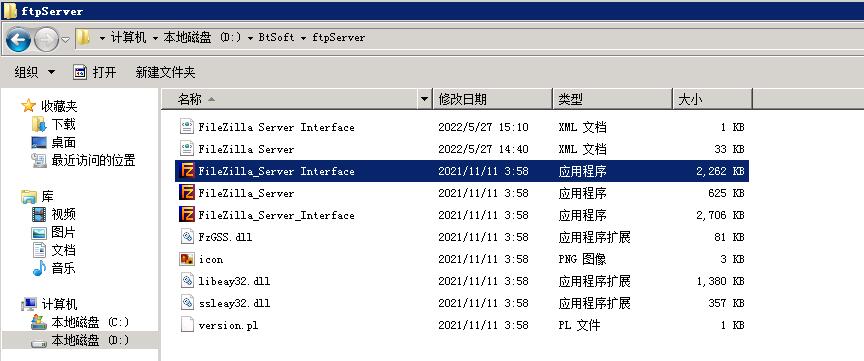This screenshot has width=864, height=361.
Task: Expand the arrow before 本地磁盘 (D:) in the path
Action: [155, 38]
